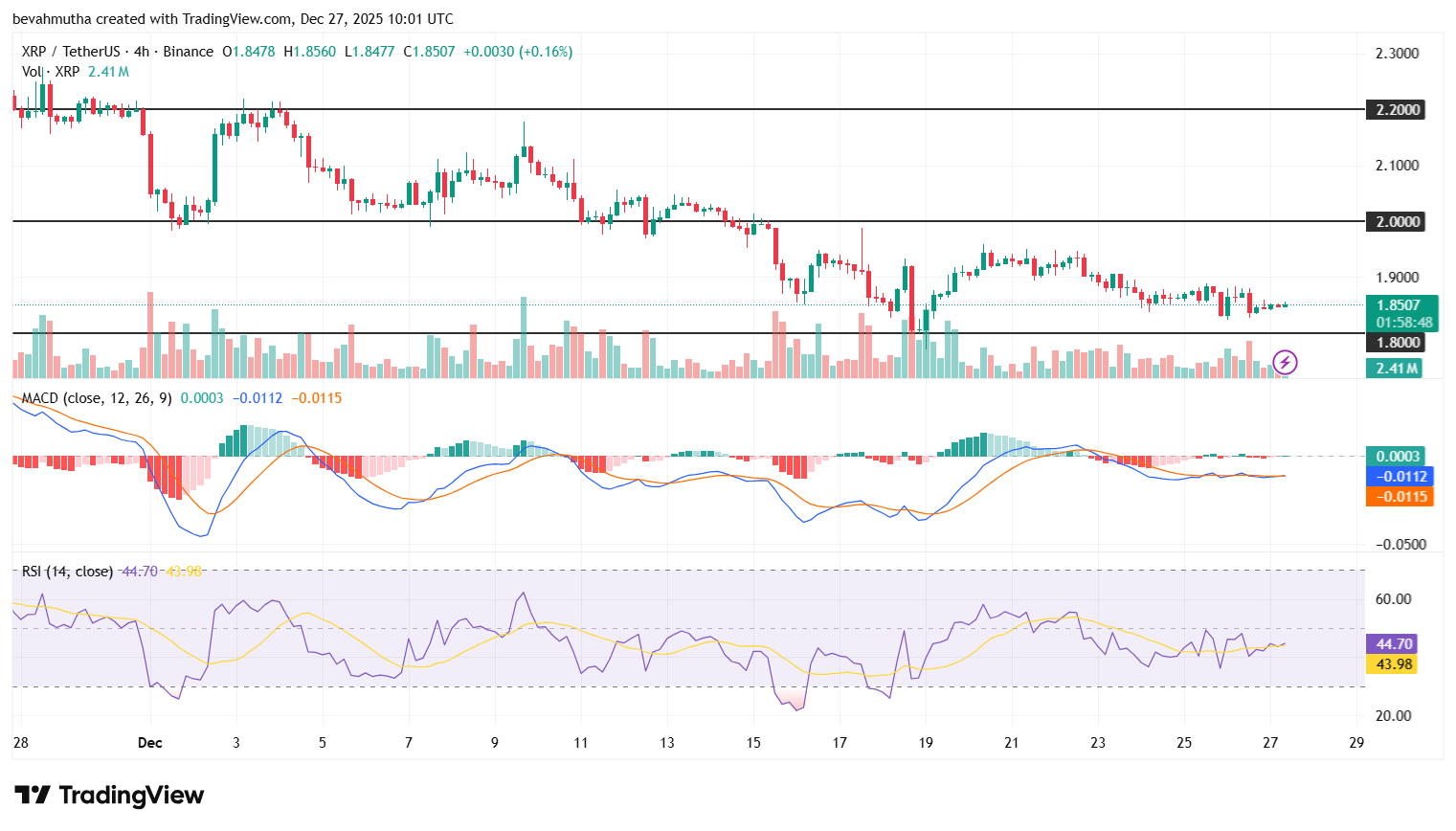
Task: Click the 2.2000 resistance price label
Action: (x=1396, y=109)
